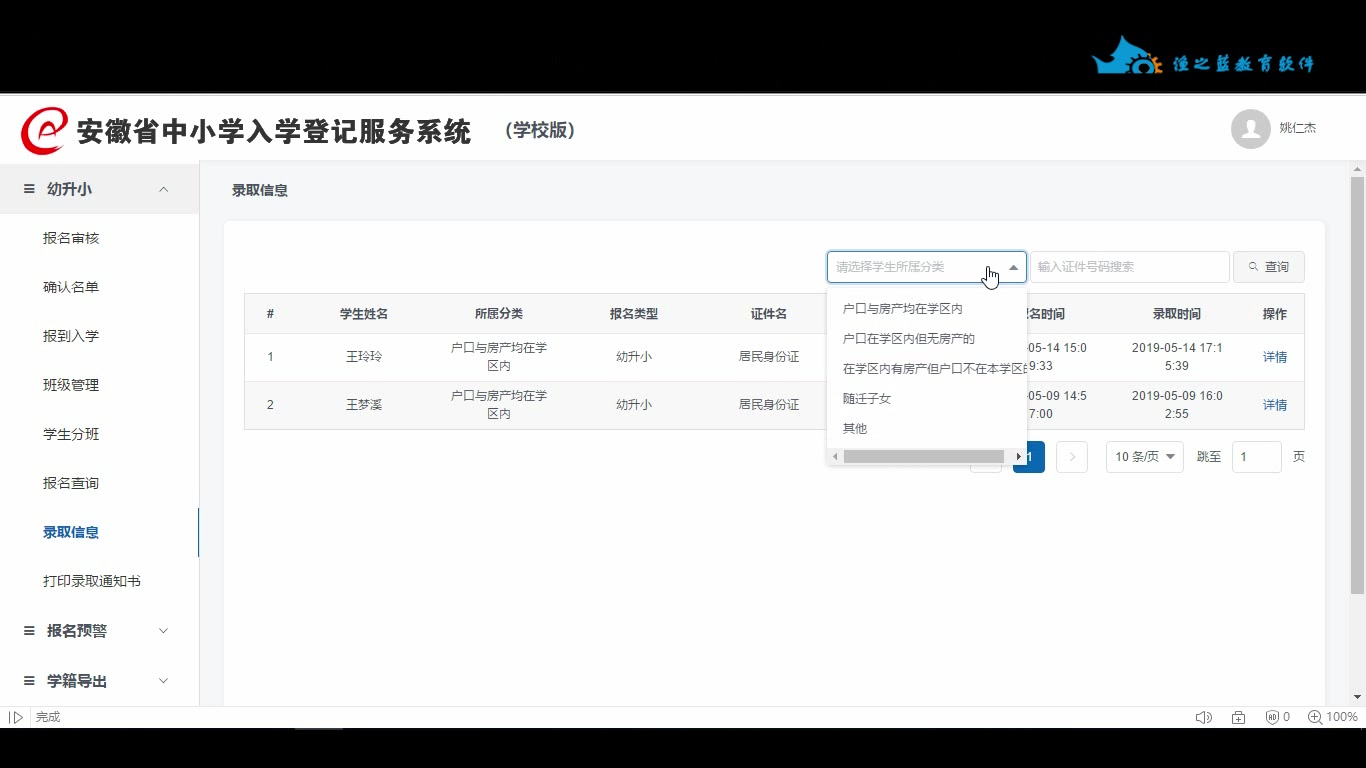Click the briefcase/add icon in the status bar
The image size is (1366, 768).
(1238, 717)
